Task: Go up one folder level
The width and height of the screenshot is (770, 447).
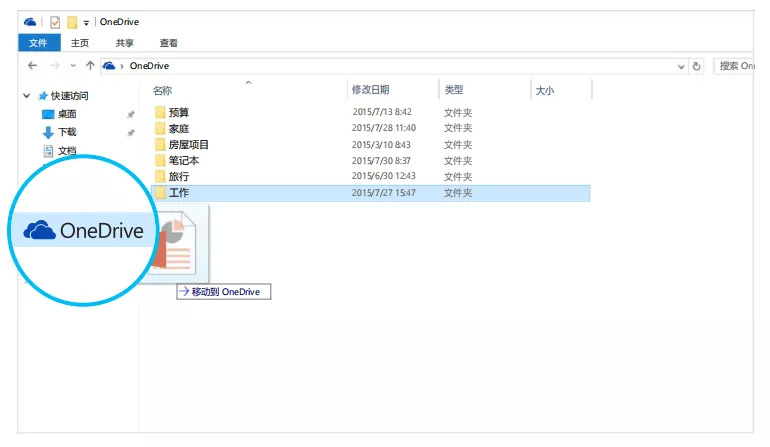Action: click(x=90, y=65)
